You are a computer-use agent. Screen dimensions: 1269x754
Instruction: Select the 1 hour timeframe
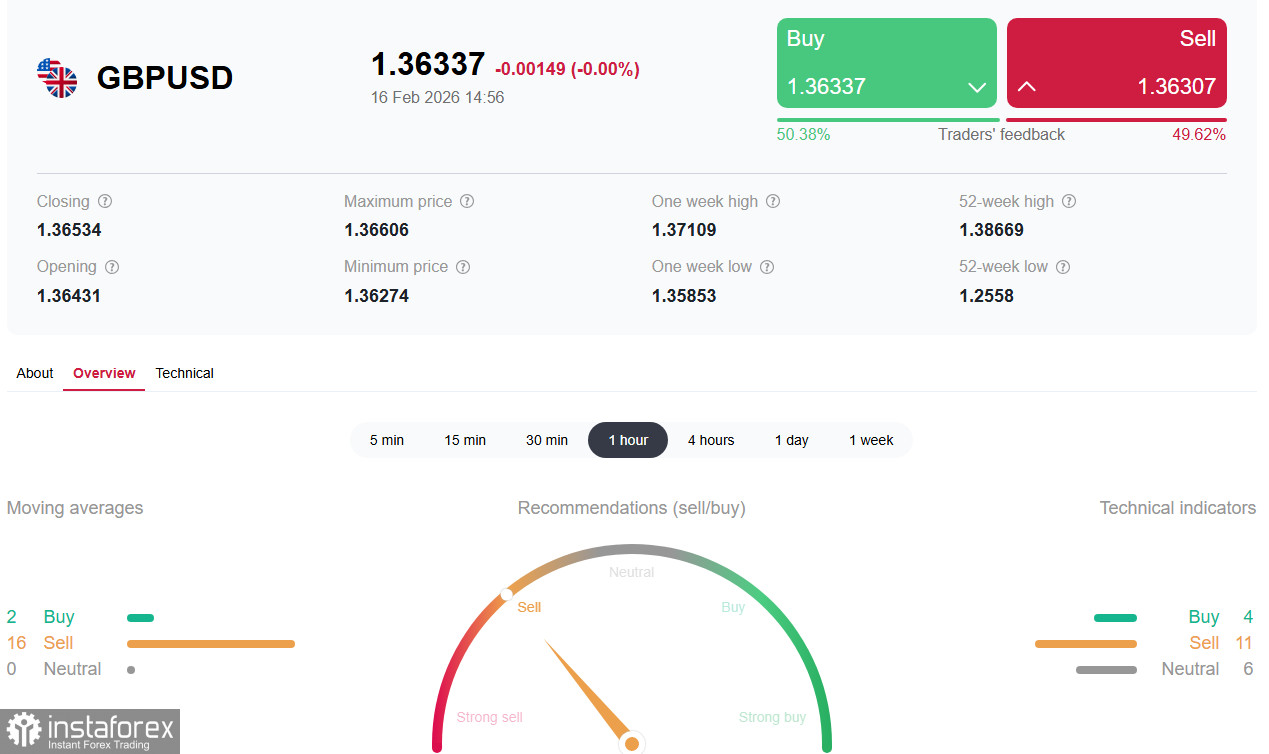coord(628,440)
